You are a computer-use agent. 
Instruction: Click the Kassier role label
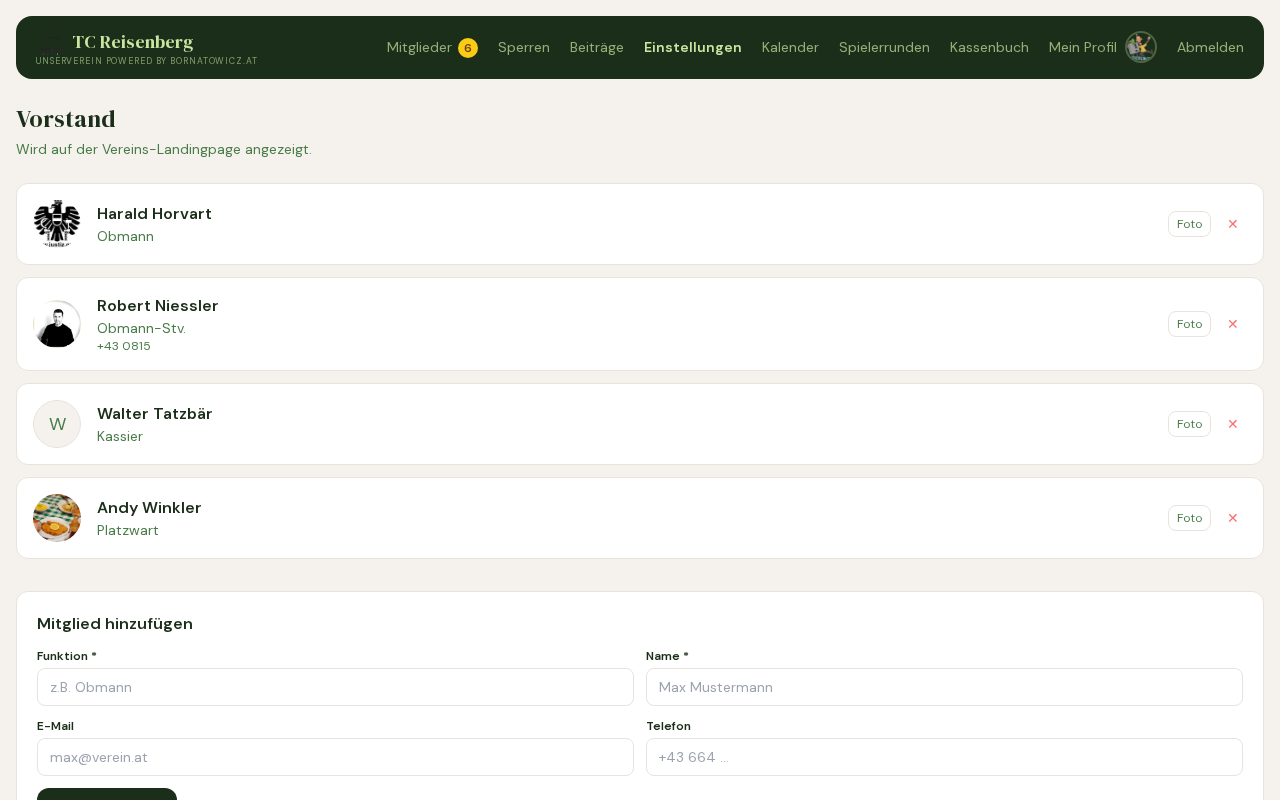pyautogui.click(x=120, y=436)
